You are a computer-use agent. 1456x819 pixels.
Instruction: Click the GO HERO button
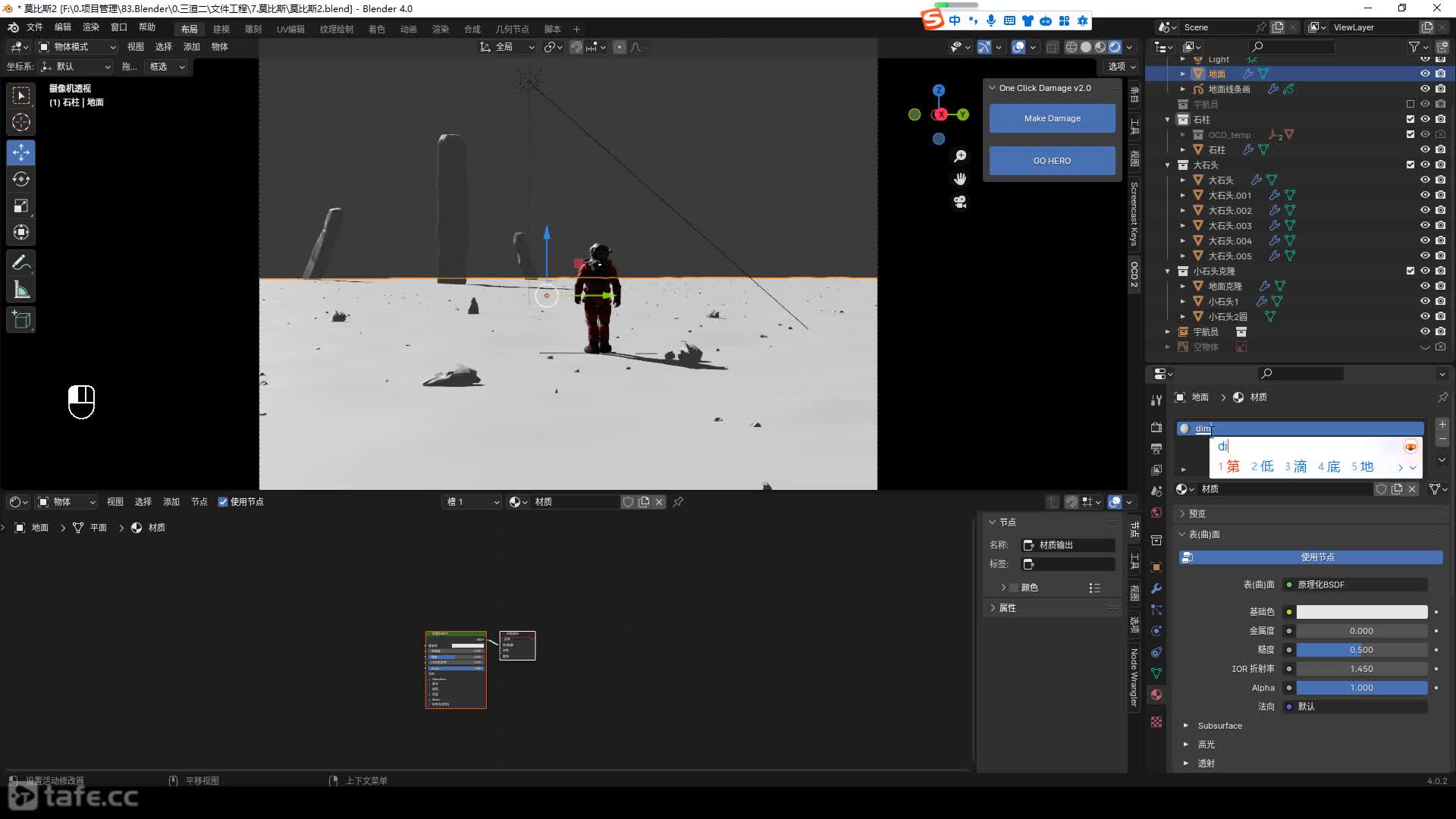click(x=1052, y=161)
